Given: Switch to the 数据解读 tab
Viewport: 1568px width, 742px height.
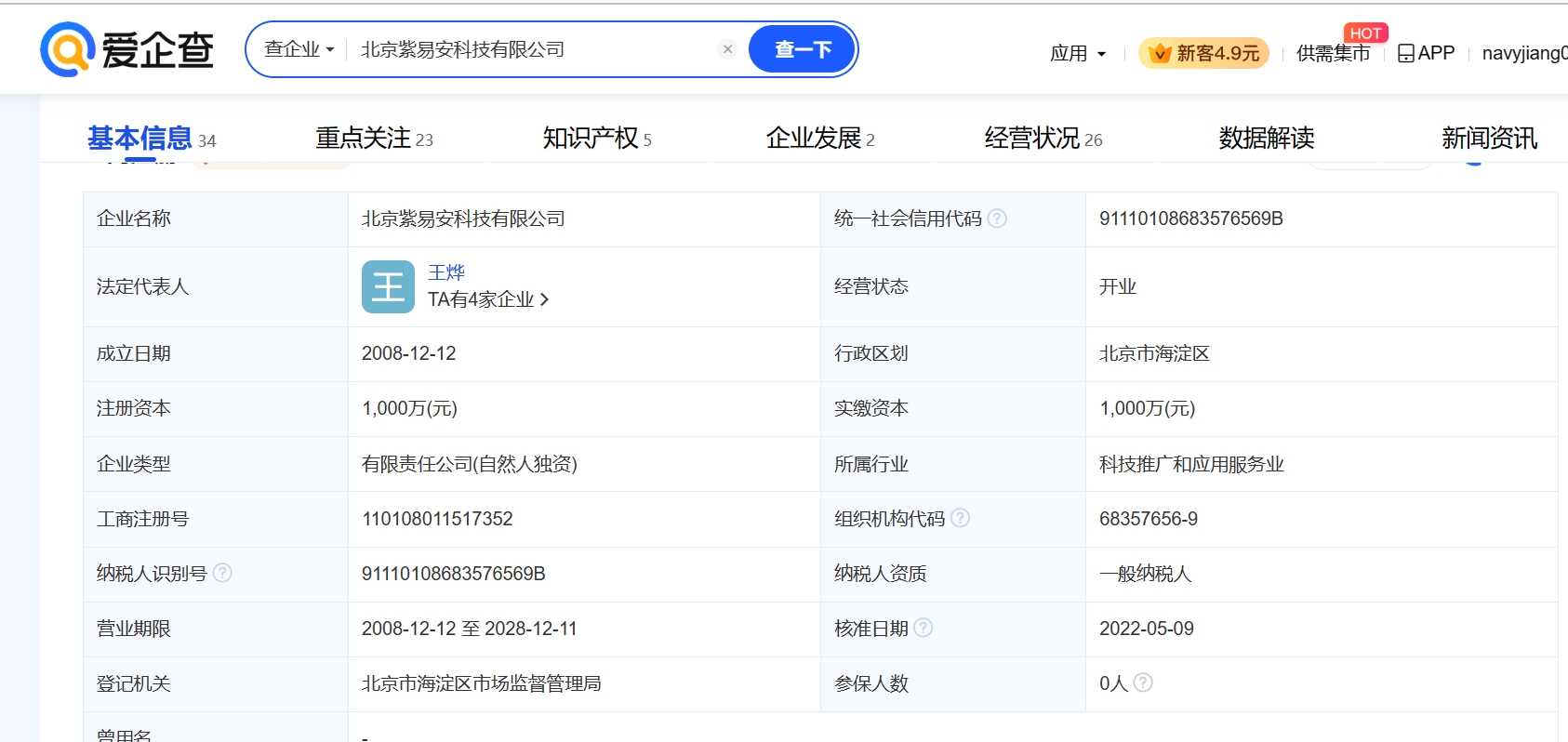Looking at the screenshot, I should 1267,139.
